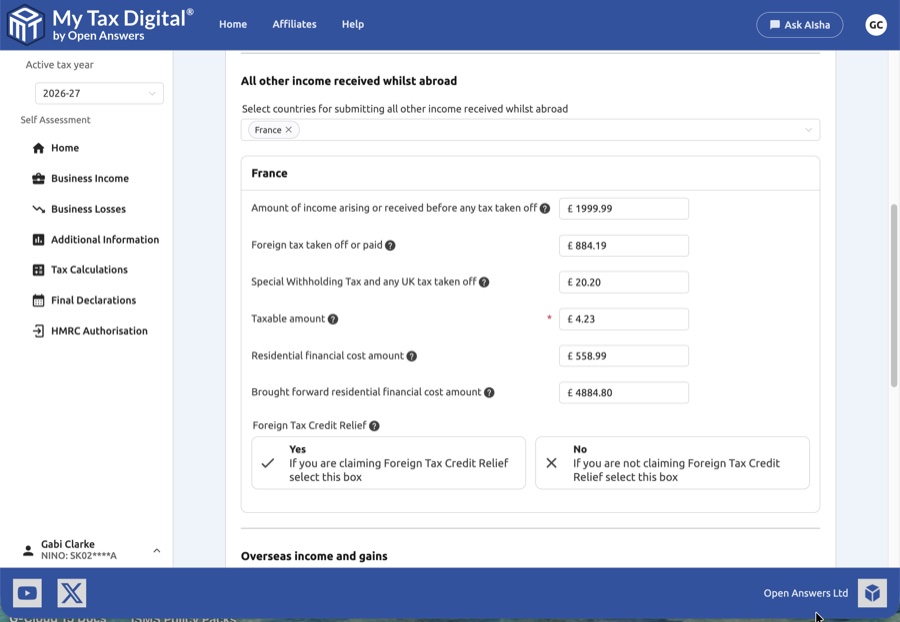The width and height of the screenshot is (900, 622).
Task: Click help icon next to Taxable amount
Action: point(333,319)
